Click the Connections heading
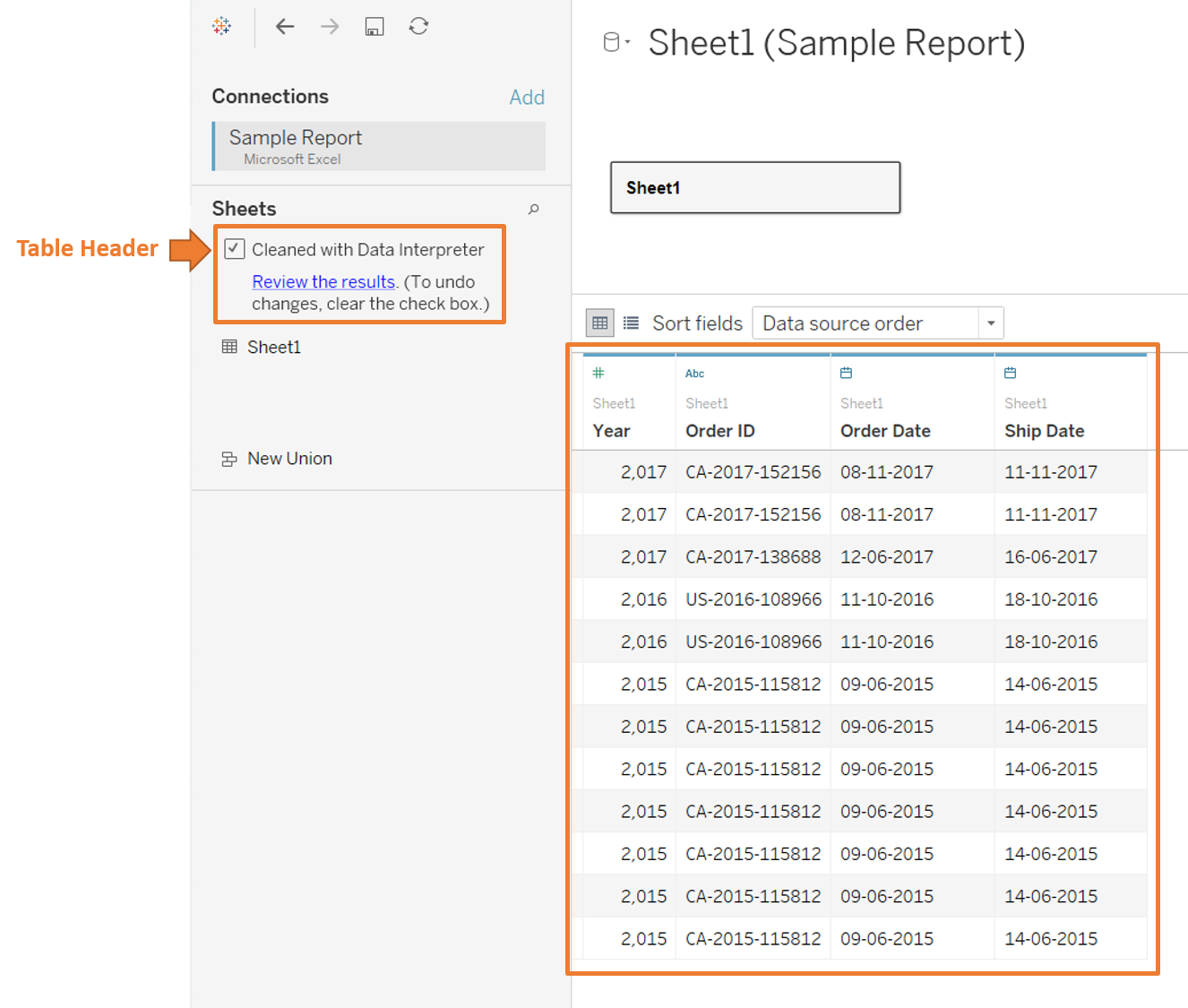1188x1008 pixels. point(271,96)
